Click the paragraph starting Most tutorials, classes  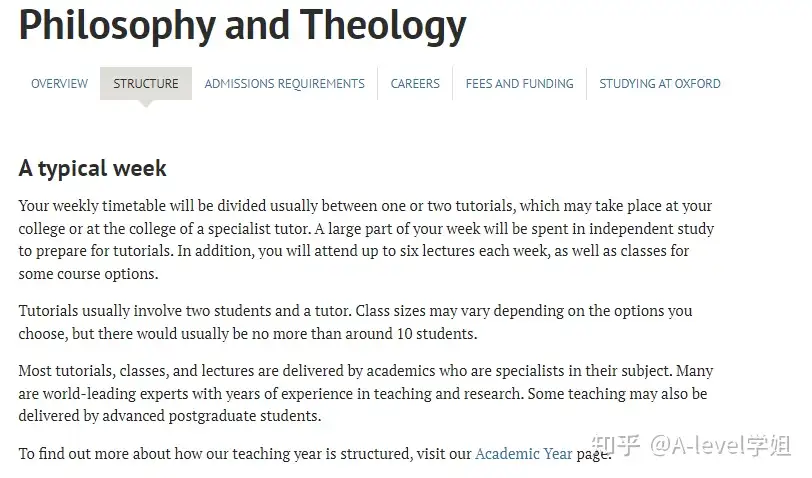pyautogui.click(x=366, y=393)
